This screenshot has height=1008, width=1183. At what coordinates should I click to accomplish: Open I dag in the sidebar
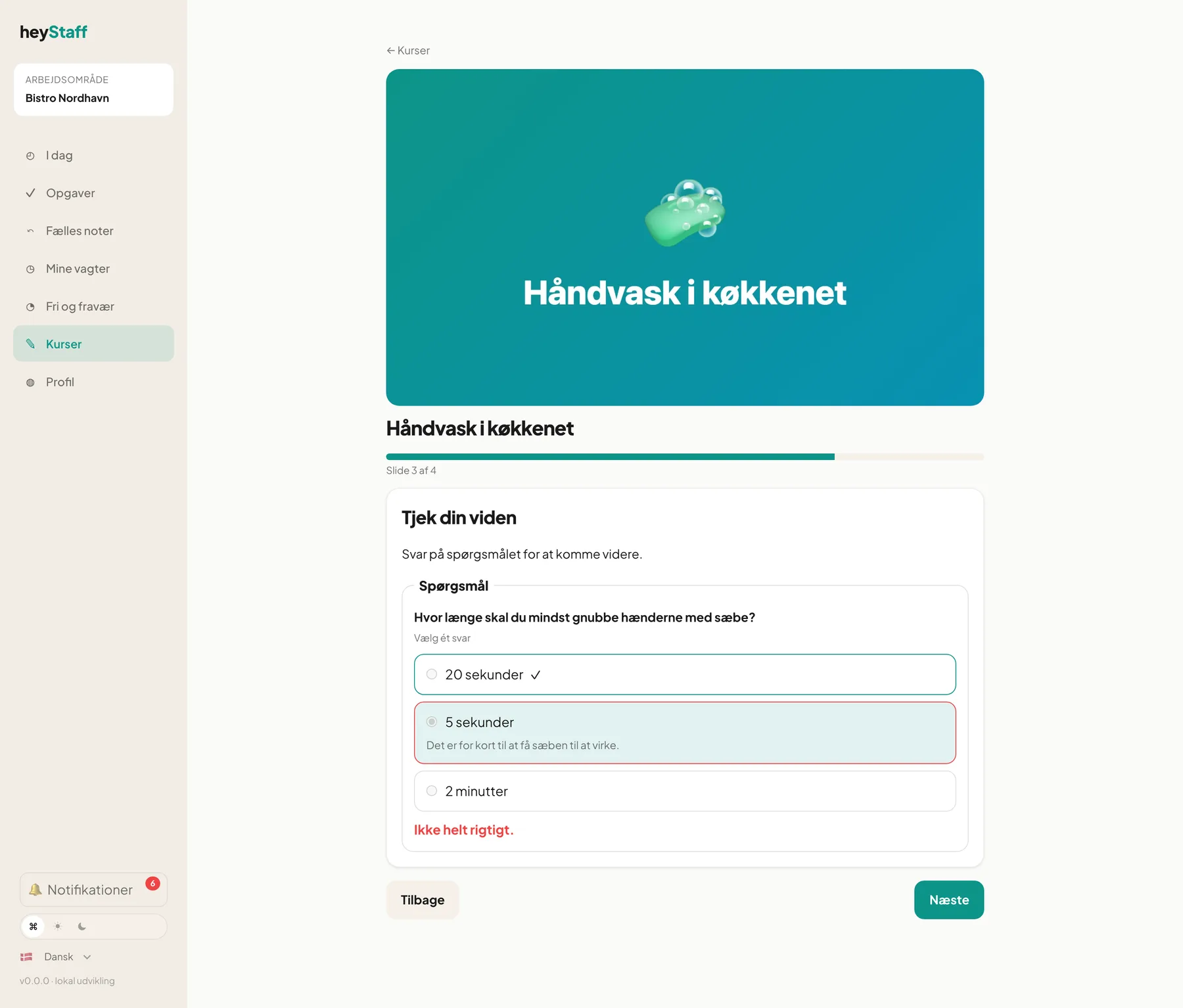93,156
